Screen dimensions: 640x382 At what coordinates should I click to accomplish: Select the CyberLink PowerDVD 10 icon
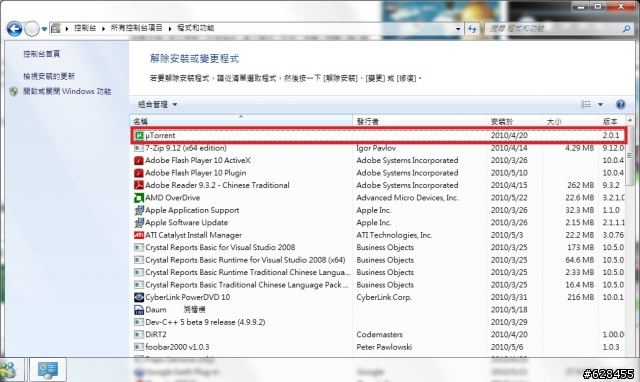(x=139, y=297)
